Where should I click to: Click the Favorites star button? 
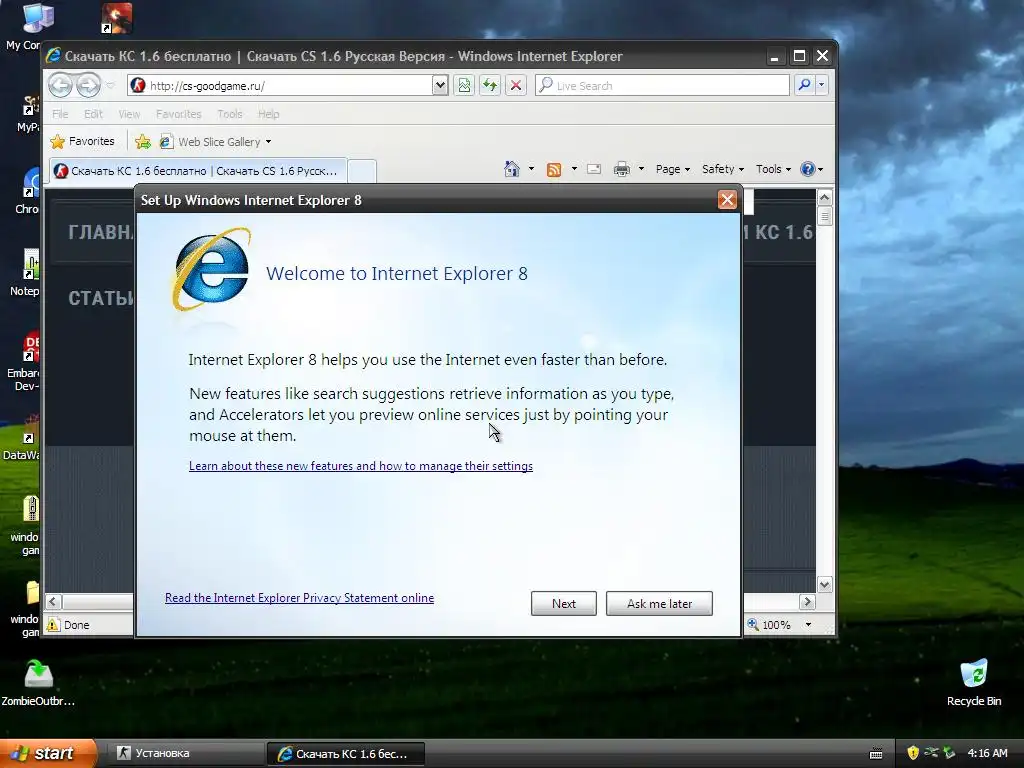pyautogui.click(x=82, y=141)
